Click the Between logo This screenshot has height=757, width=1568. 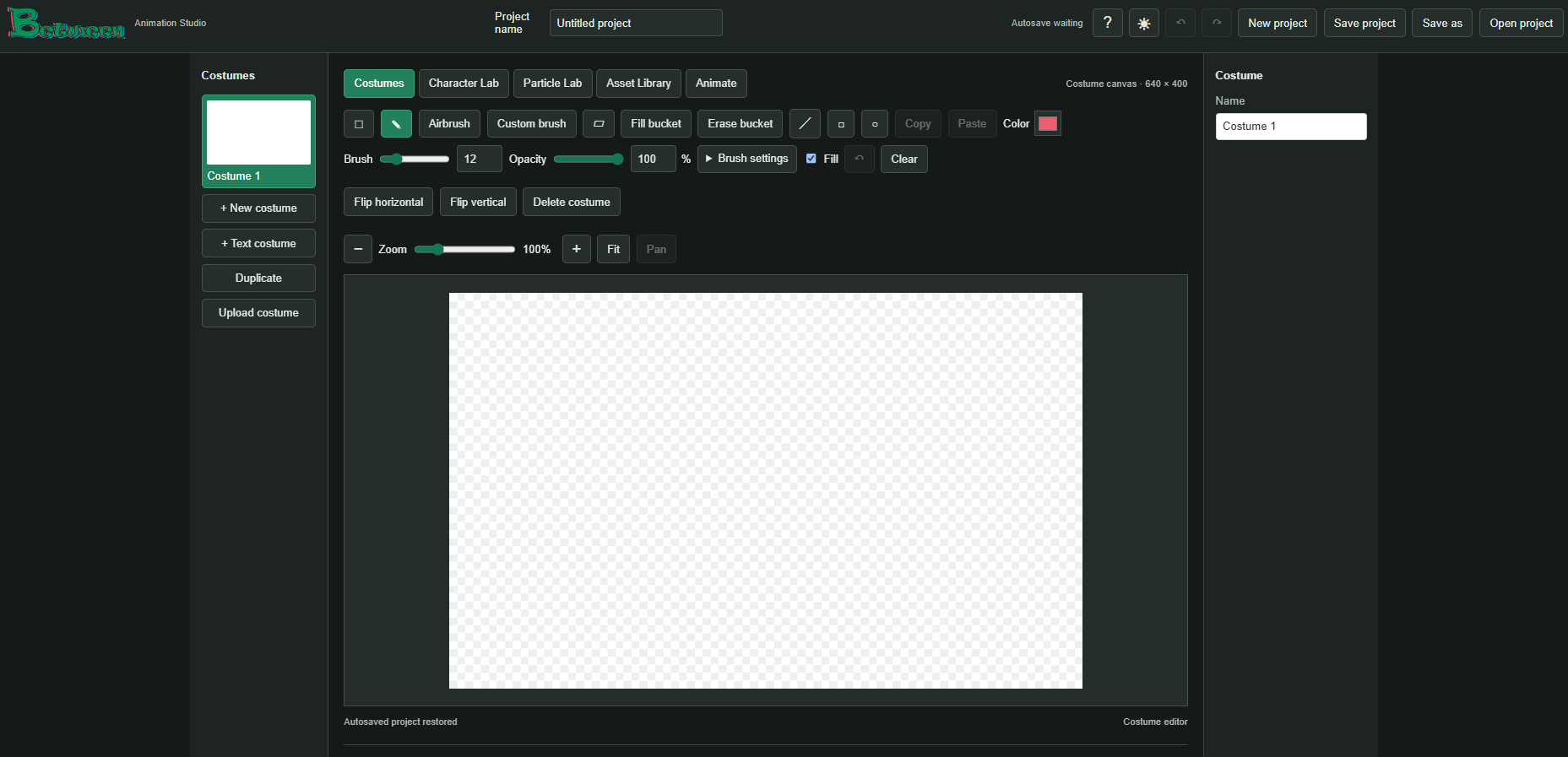coord(67,24)
